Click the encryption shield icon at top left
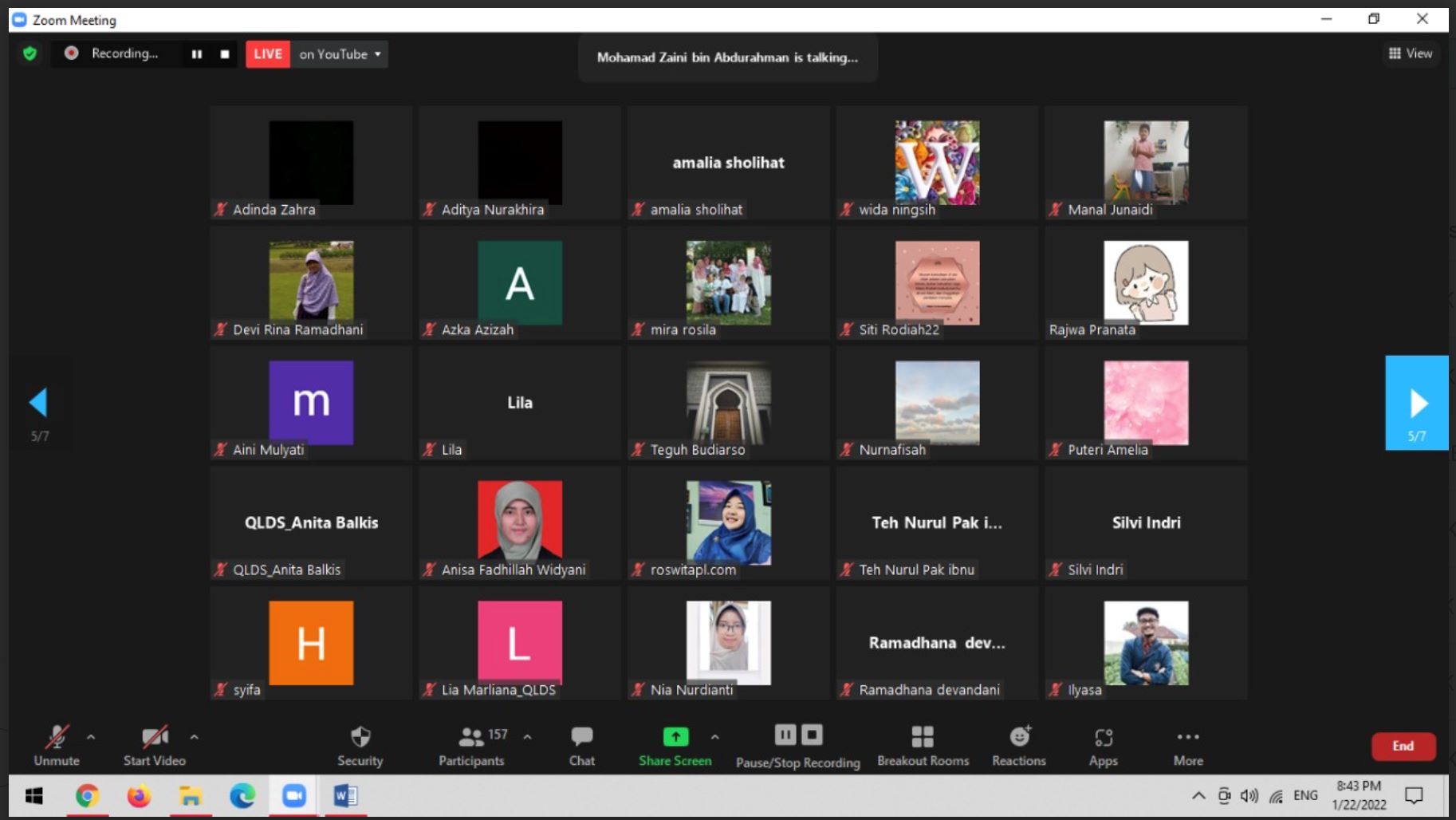 (30, 53)
